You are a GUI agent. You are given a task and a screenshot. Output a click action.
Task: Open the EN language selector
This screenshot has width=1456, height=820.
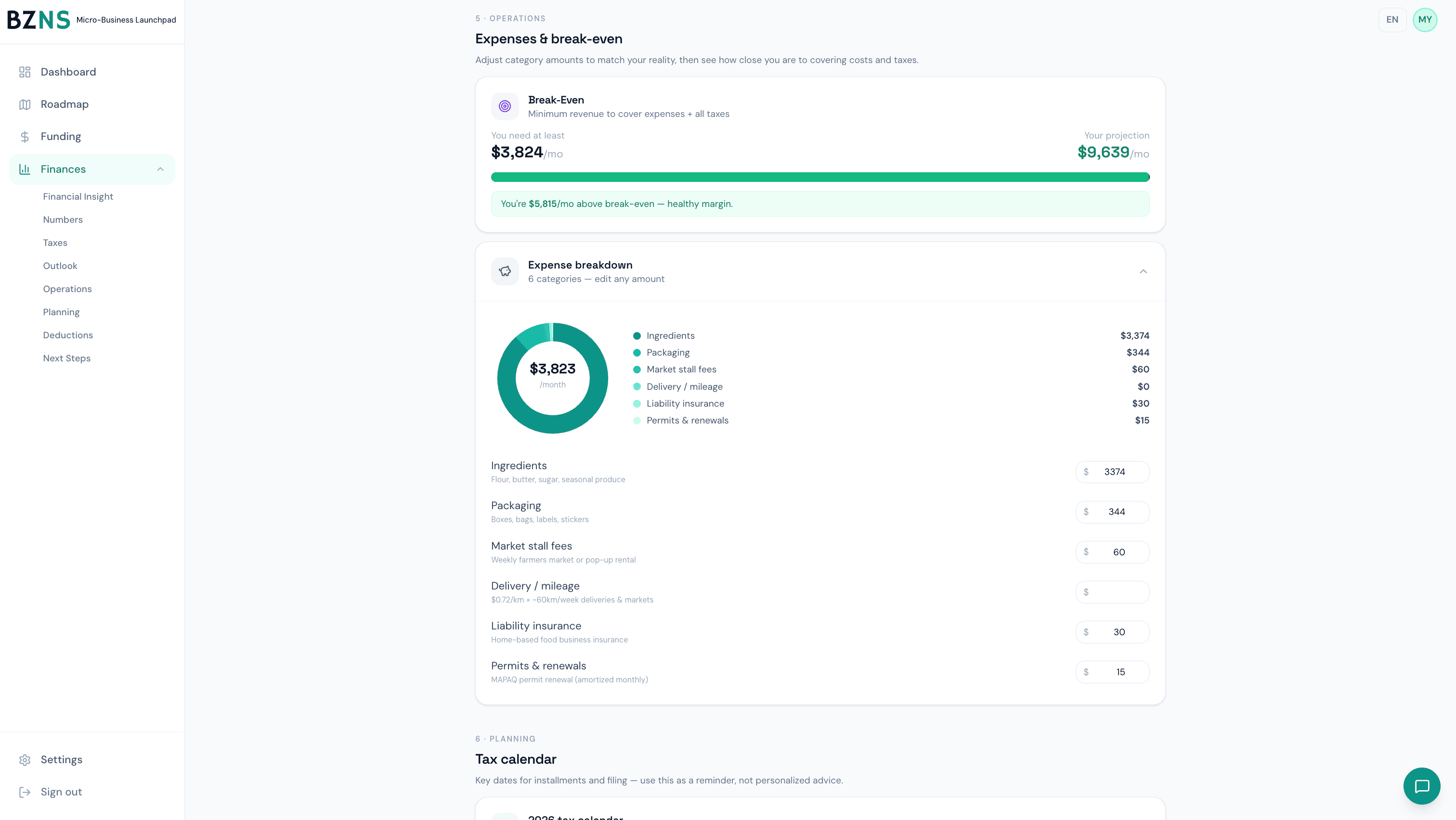[1392, 19]
